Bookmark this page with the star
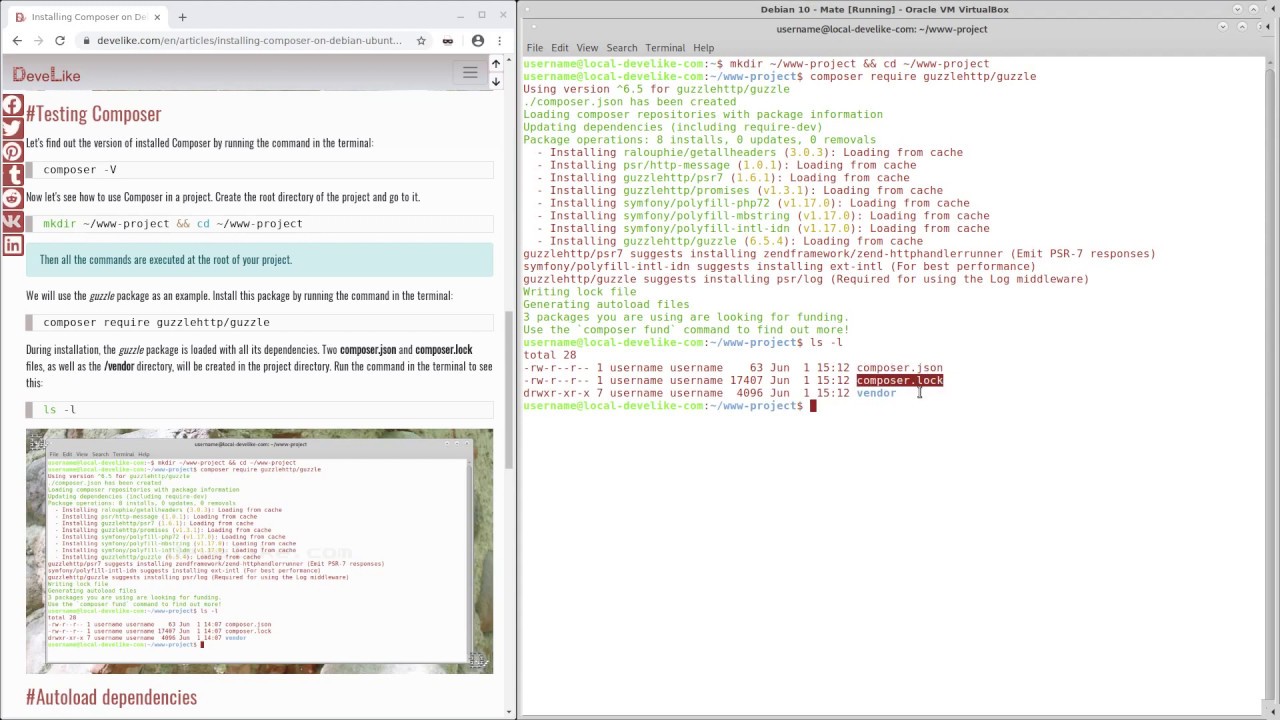This screenshot has width=1280, height=720. [x=421, y=41]
